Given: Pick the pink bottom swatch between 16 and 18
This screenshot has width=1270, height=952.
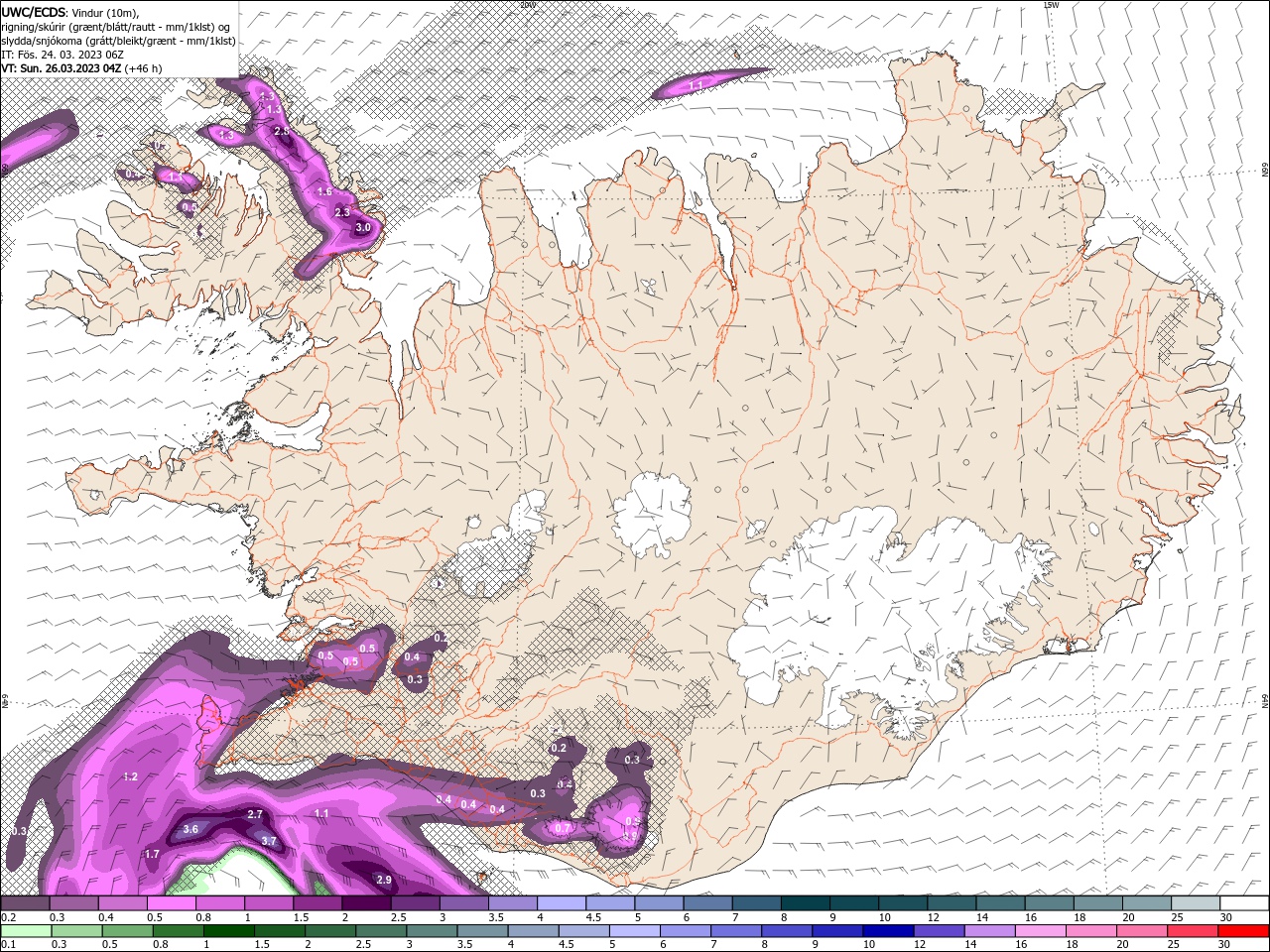Looking at the screenshot, I should pos(1042,931).
